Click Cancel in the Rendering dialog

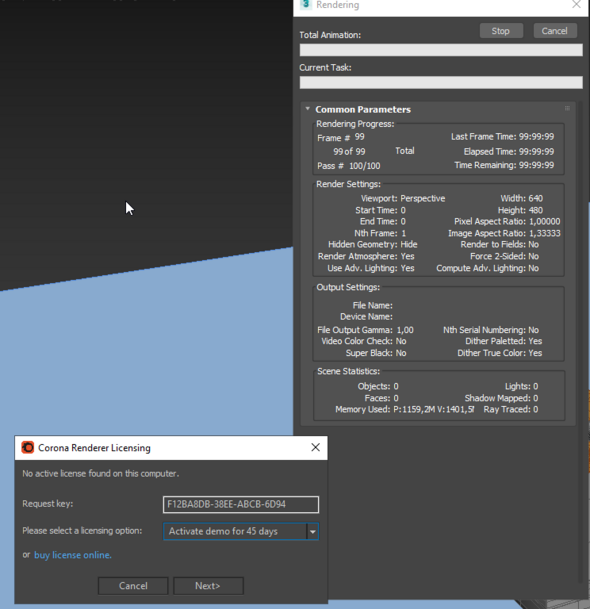click(555, 31)
